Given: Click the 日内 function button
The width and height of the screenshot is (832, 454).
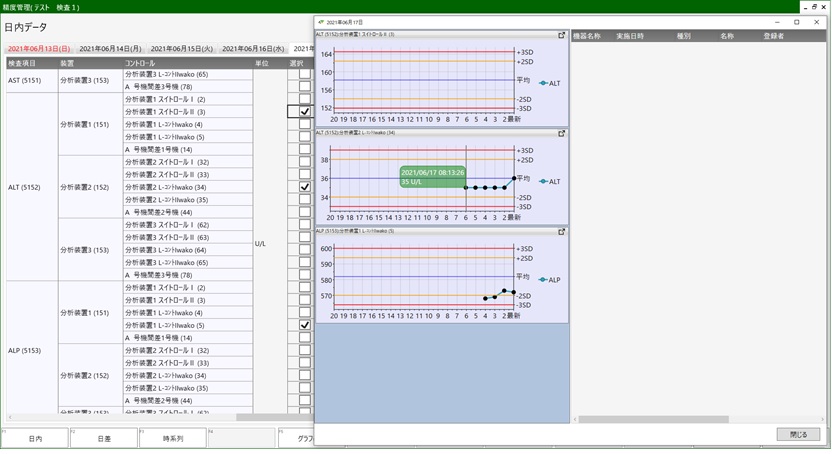Looking at the screenshot, I should (x=35, y=438).
